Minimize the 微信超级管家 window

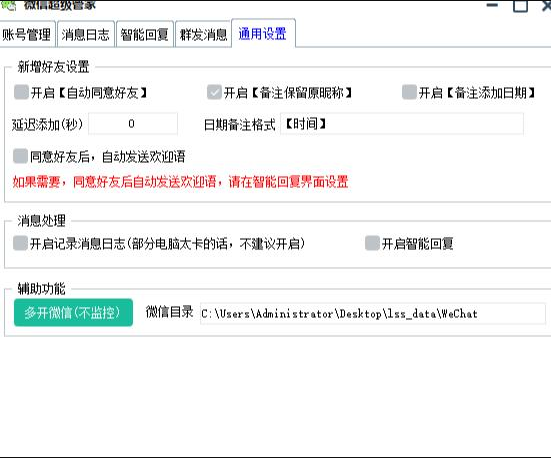coord(492,5)
